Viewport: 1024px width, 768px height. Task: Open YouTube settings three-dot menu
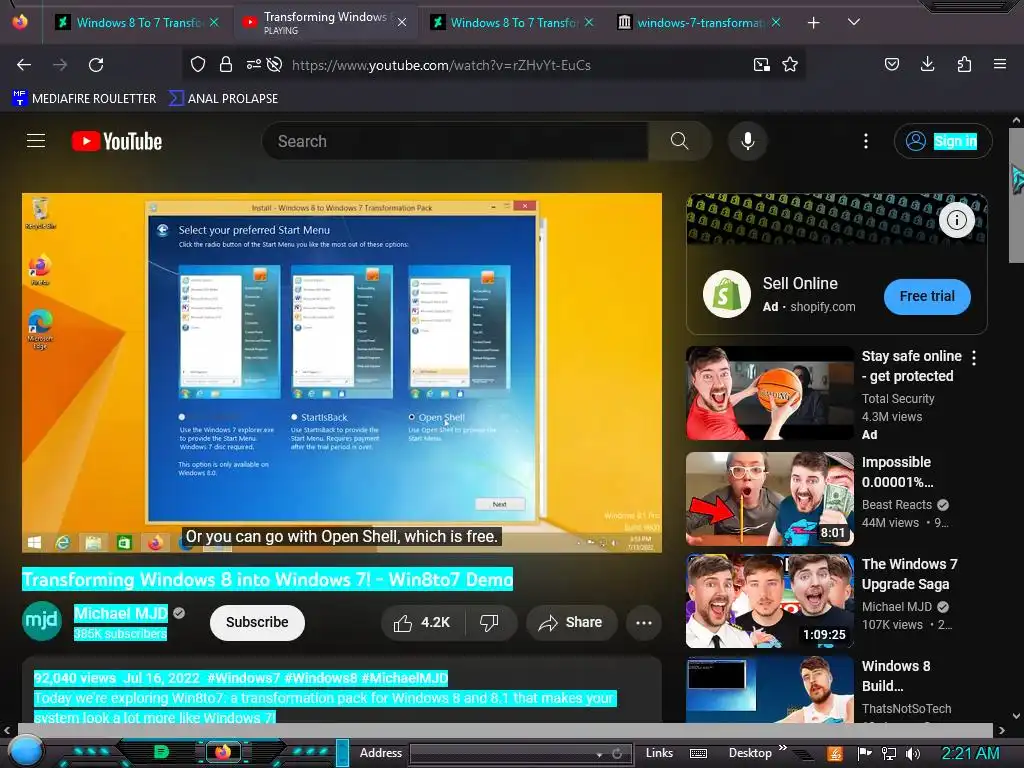pyautogui.click(x=866, y=141)
